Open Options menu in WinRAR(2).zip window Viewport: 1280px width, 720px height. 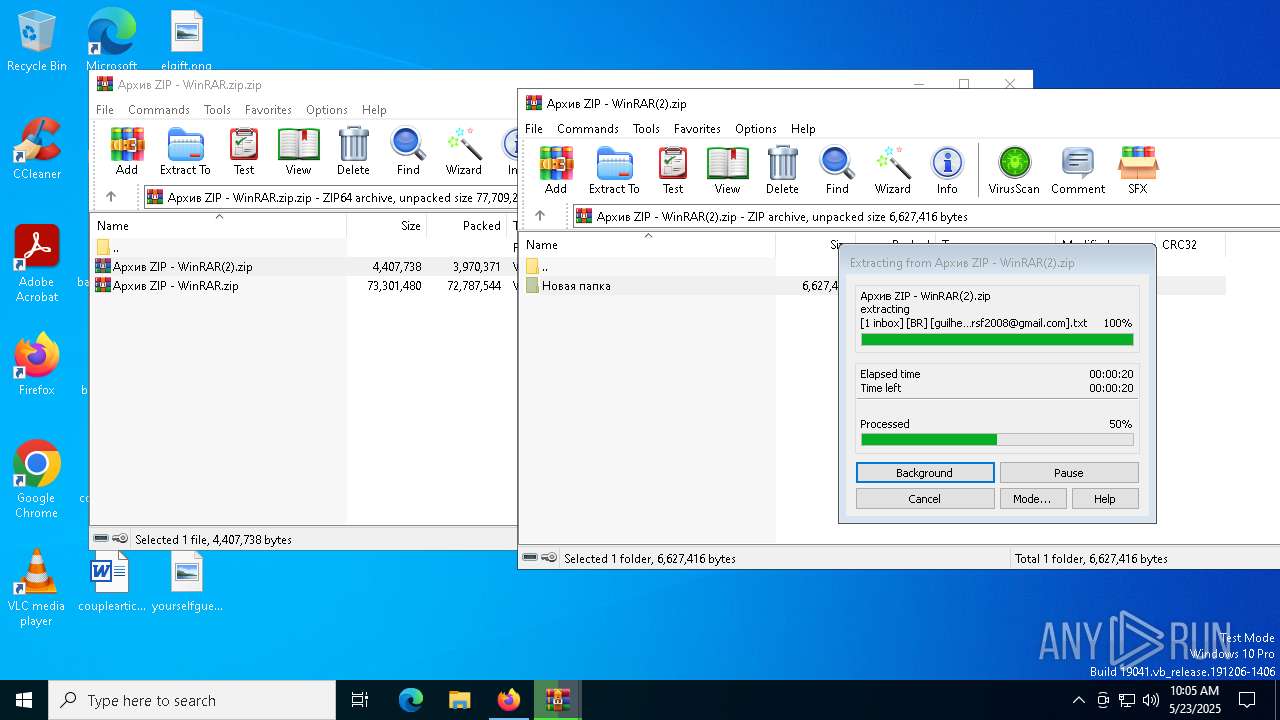[x=756, y=129]
